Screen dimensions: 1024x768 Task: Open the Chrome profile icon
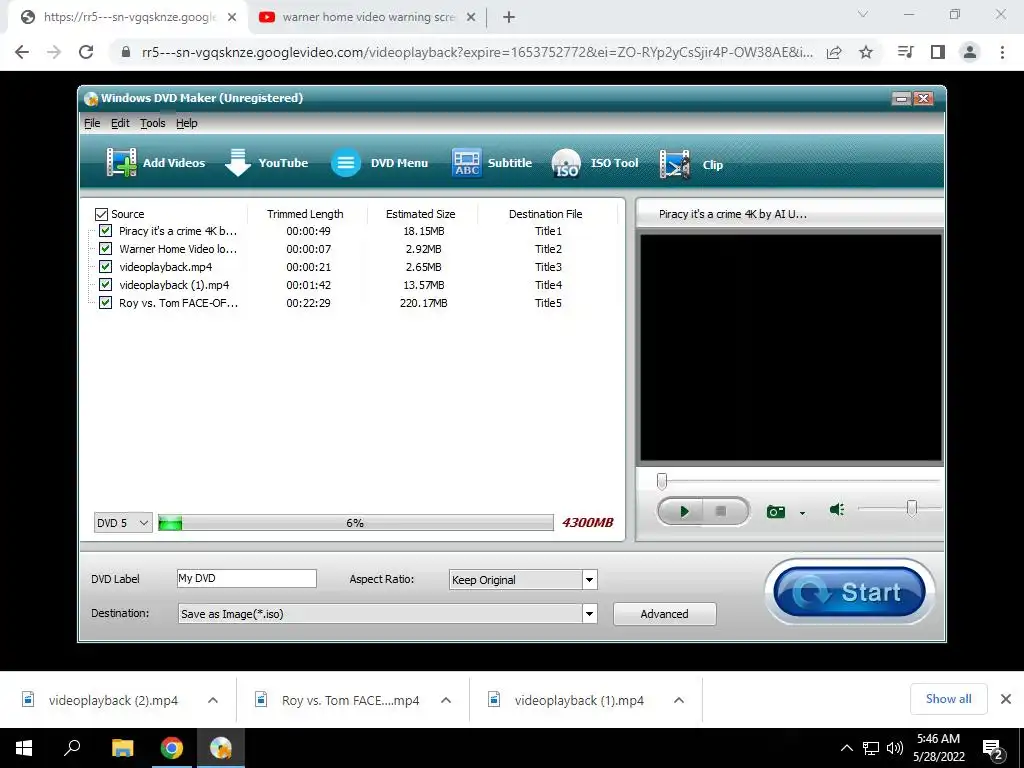pos(970,52)
